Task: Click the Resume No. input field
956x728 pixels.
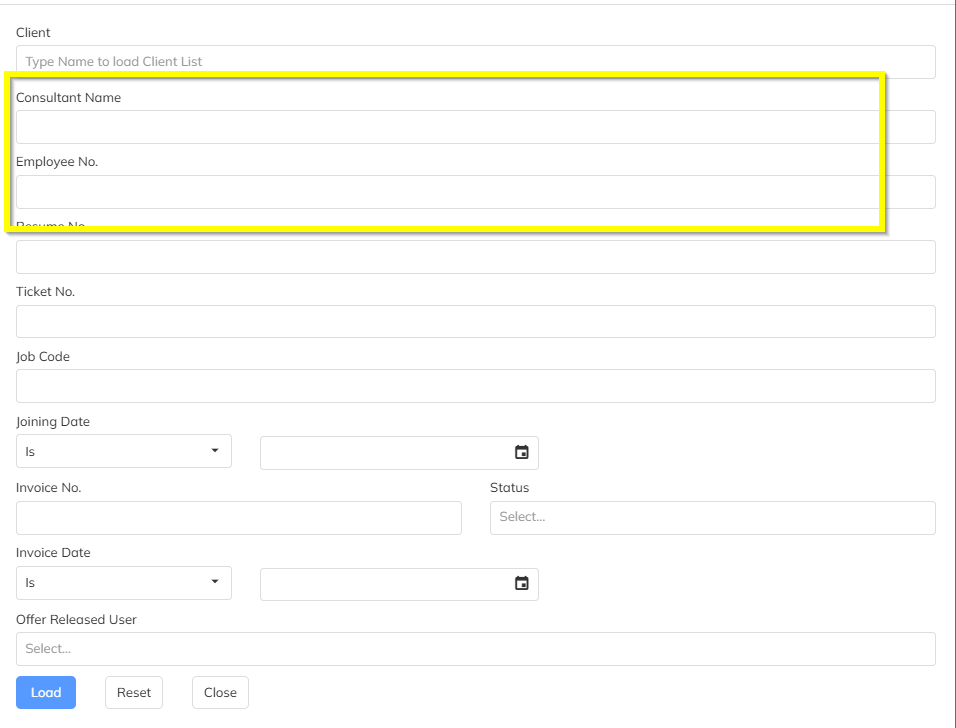Action: (475, 257)
